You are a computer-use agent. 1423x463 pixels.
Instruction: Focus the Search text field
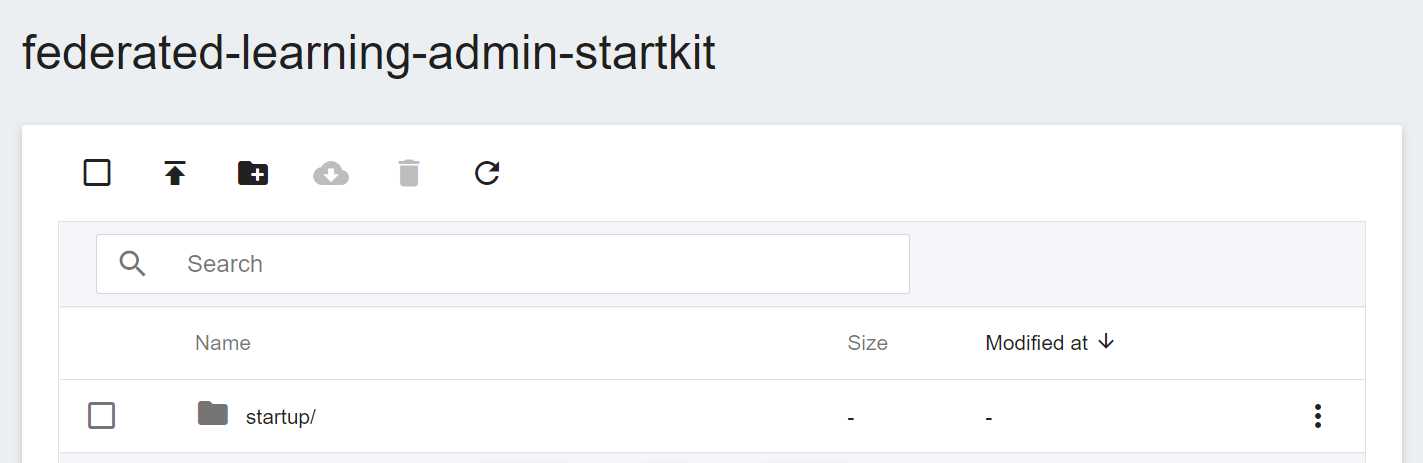pyautogui.click(x=503, y=264)
